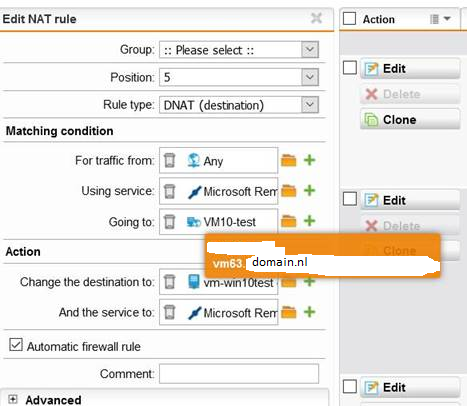Delete vm-win10test destination using trash icon
Viewport: 467px width, 406px height.
coord(170,282)
